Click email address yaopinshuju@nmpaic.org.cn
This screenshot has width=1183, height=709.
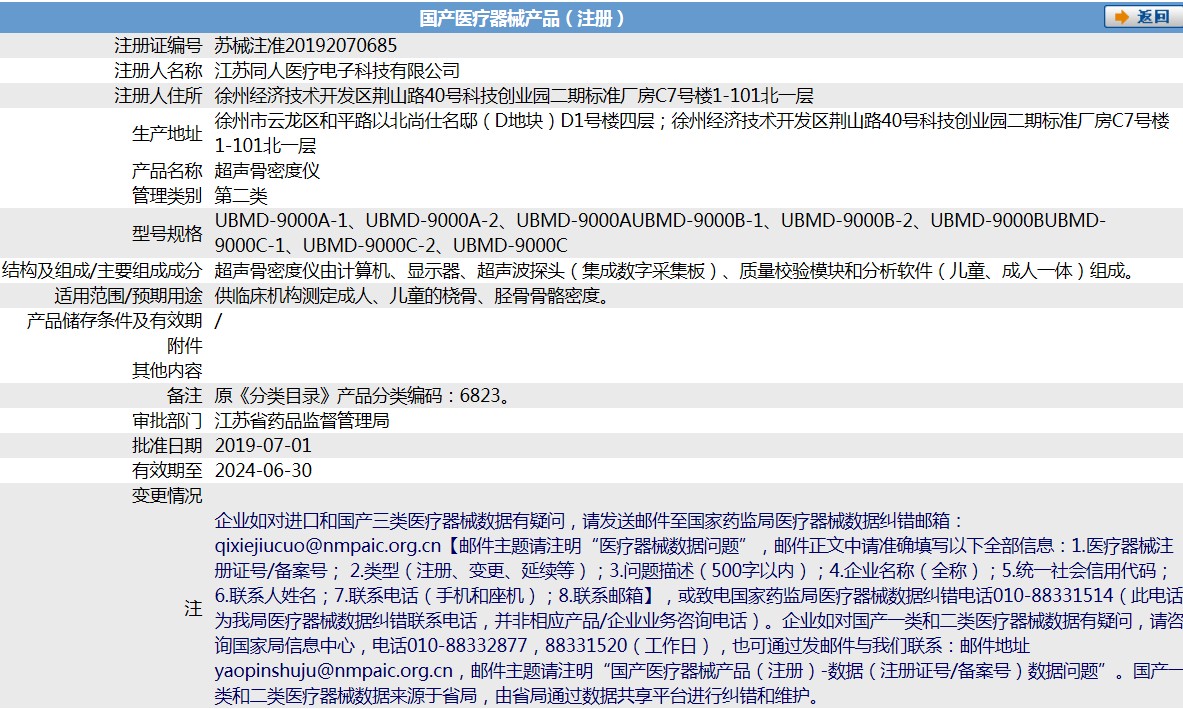pyautogui.click(x=333, y=671)
